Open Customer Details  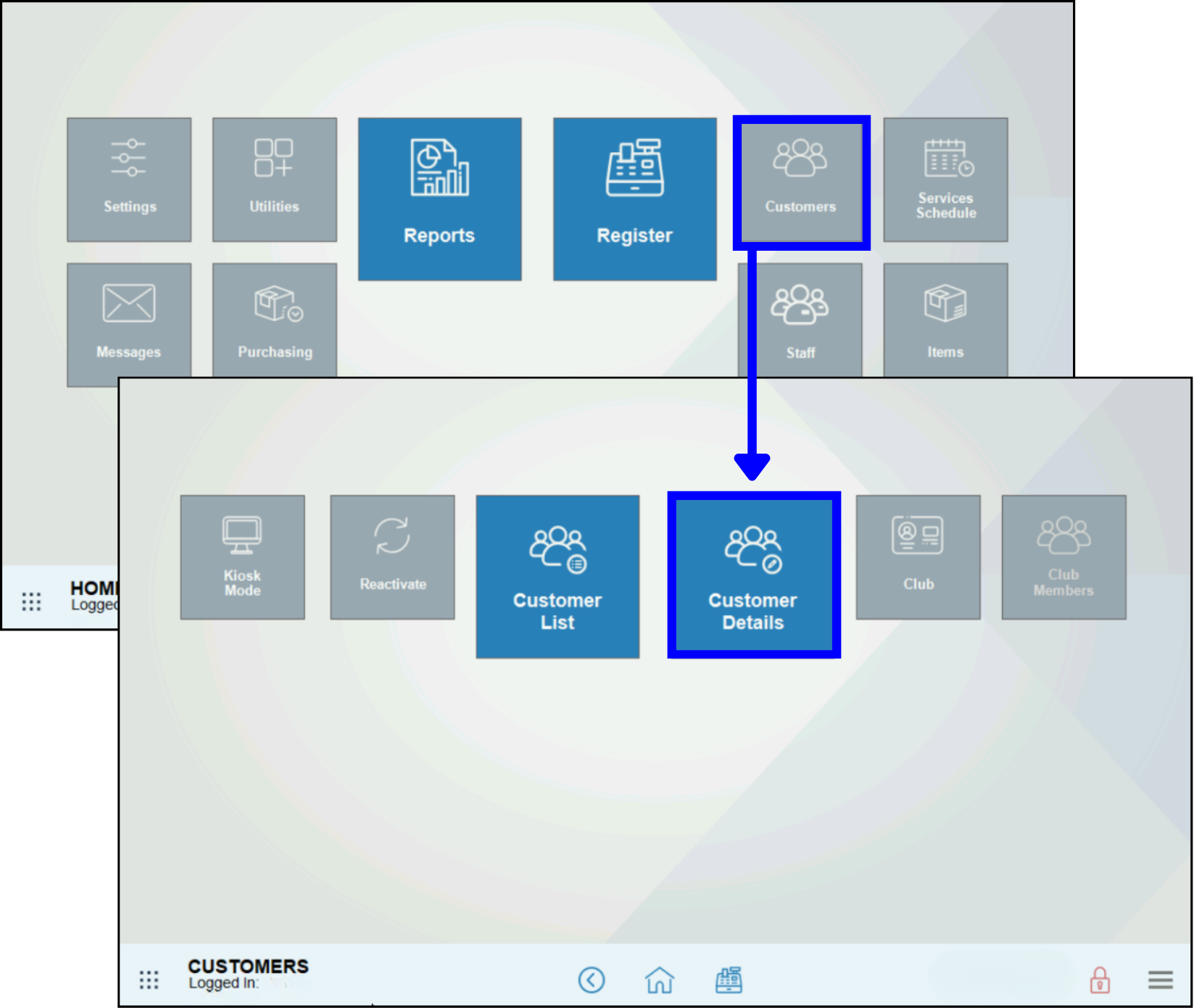pyautogui.click(x=753, y=577)
